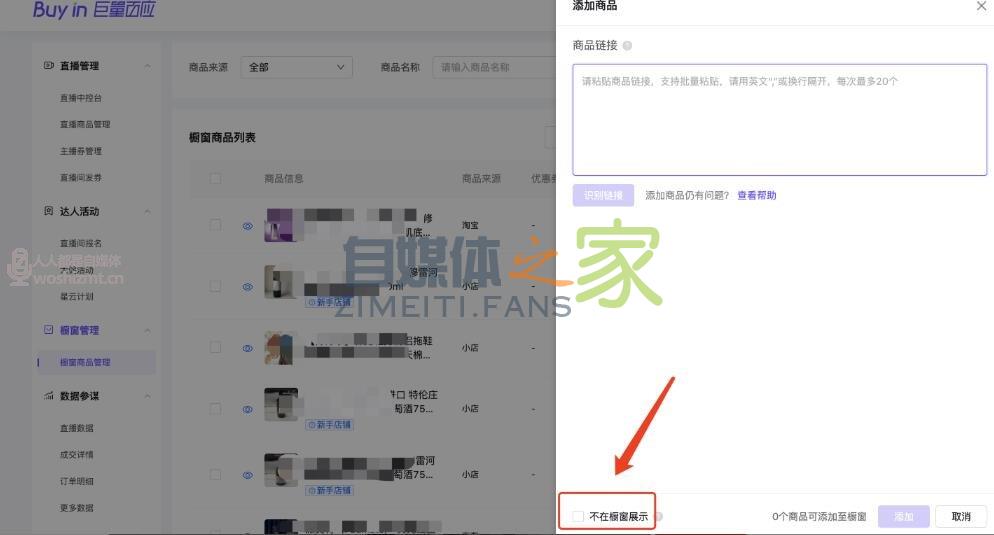Open 直播中控台 in the sidebar
The height and width of the screenshot is (535, 994).
tap(81, 98)
